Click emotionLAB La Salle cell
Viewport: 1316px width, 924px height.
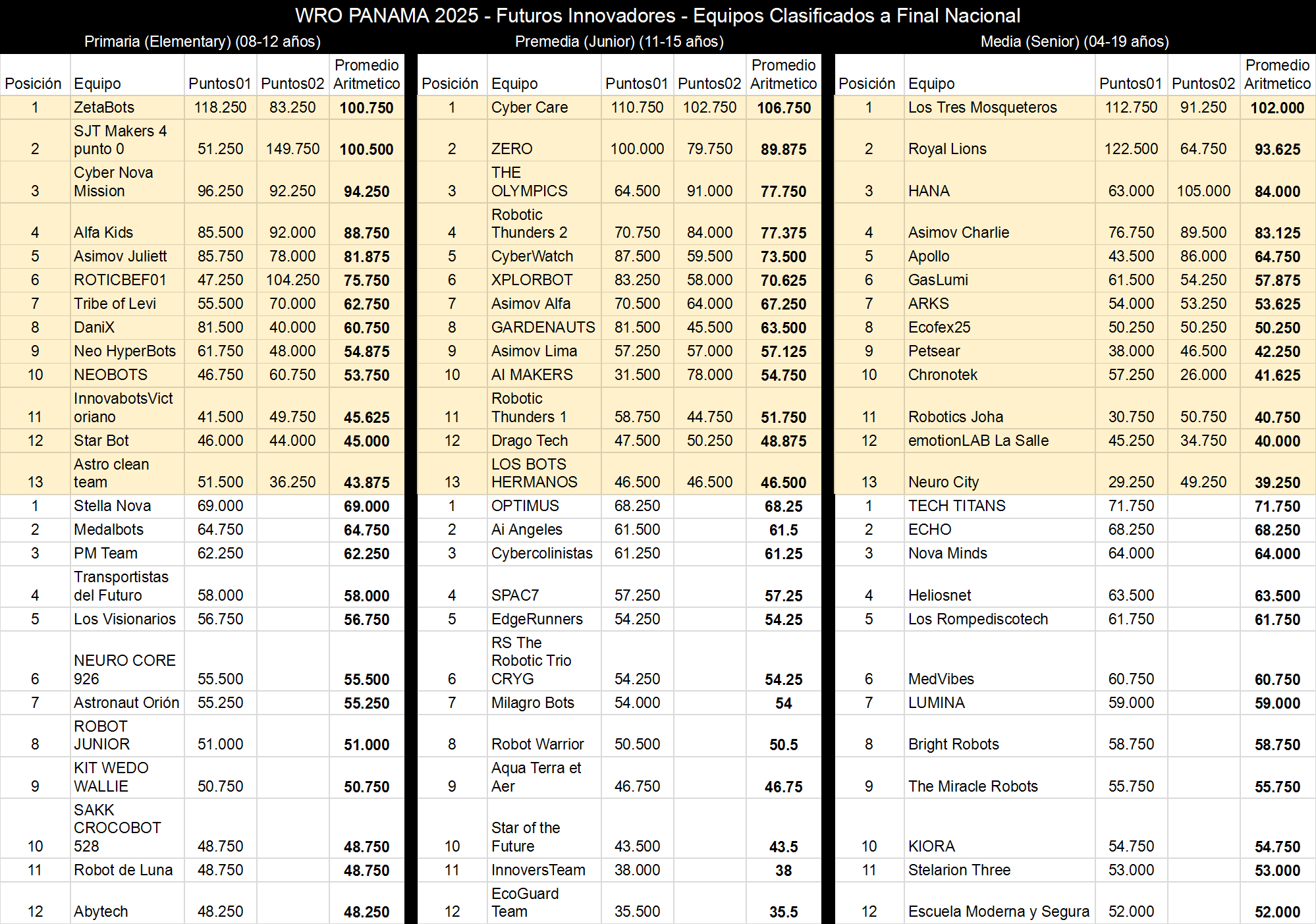(x=978, y=441)
